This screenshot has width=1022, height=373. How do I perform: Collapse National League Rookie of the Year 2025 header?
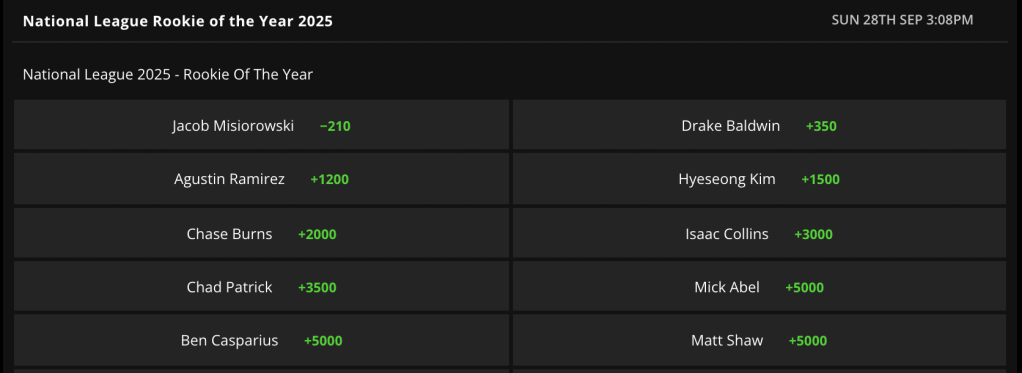178,21
